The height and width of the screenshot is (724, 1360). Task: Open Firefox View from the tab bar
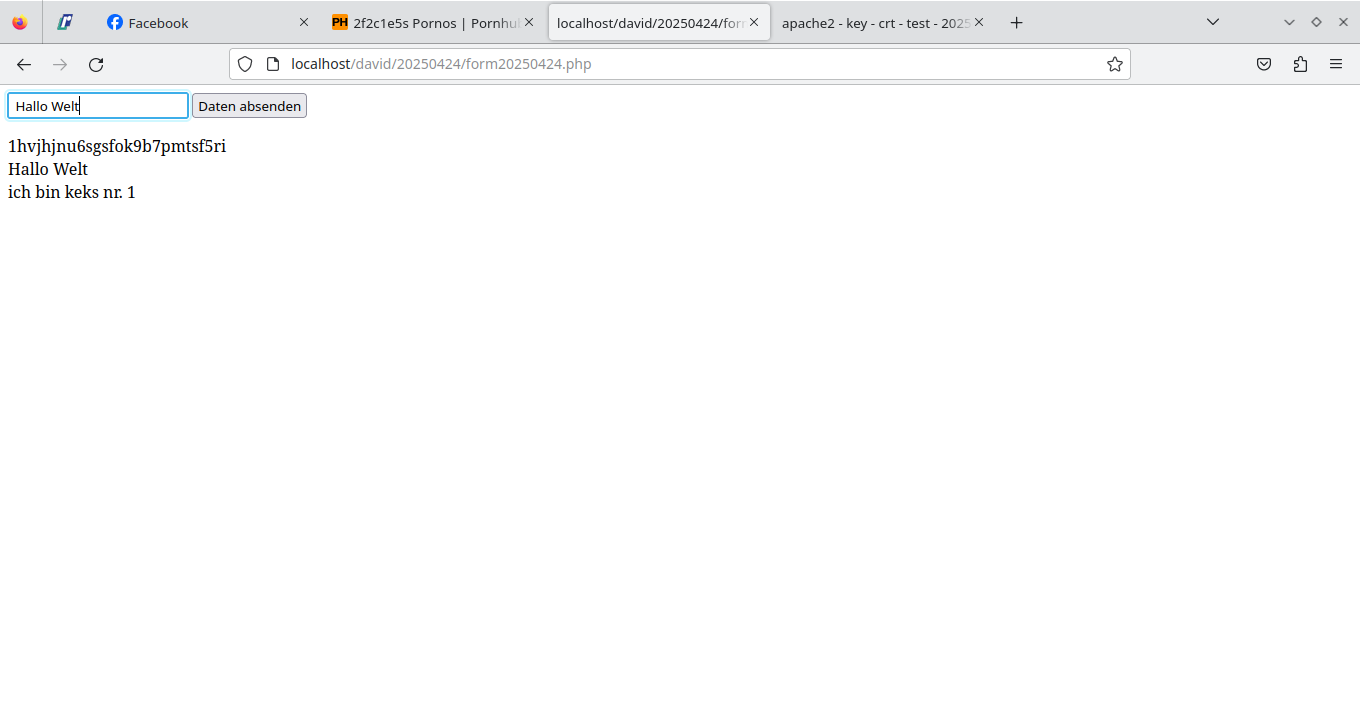pos(20,22)
